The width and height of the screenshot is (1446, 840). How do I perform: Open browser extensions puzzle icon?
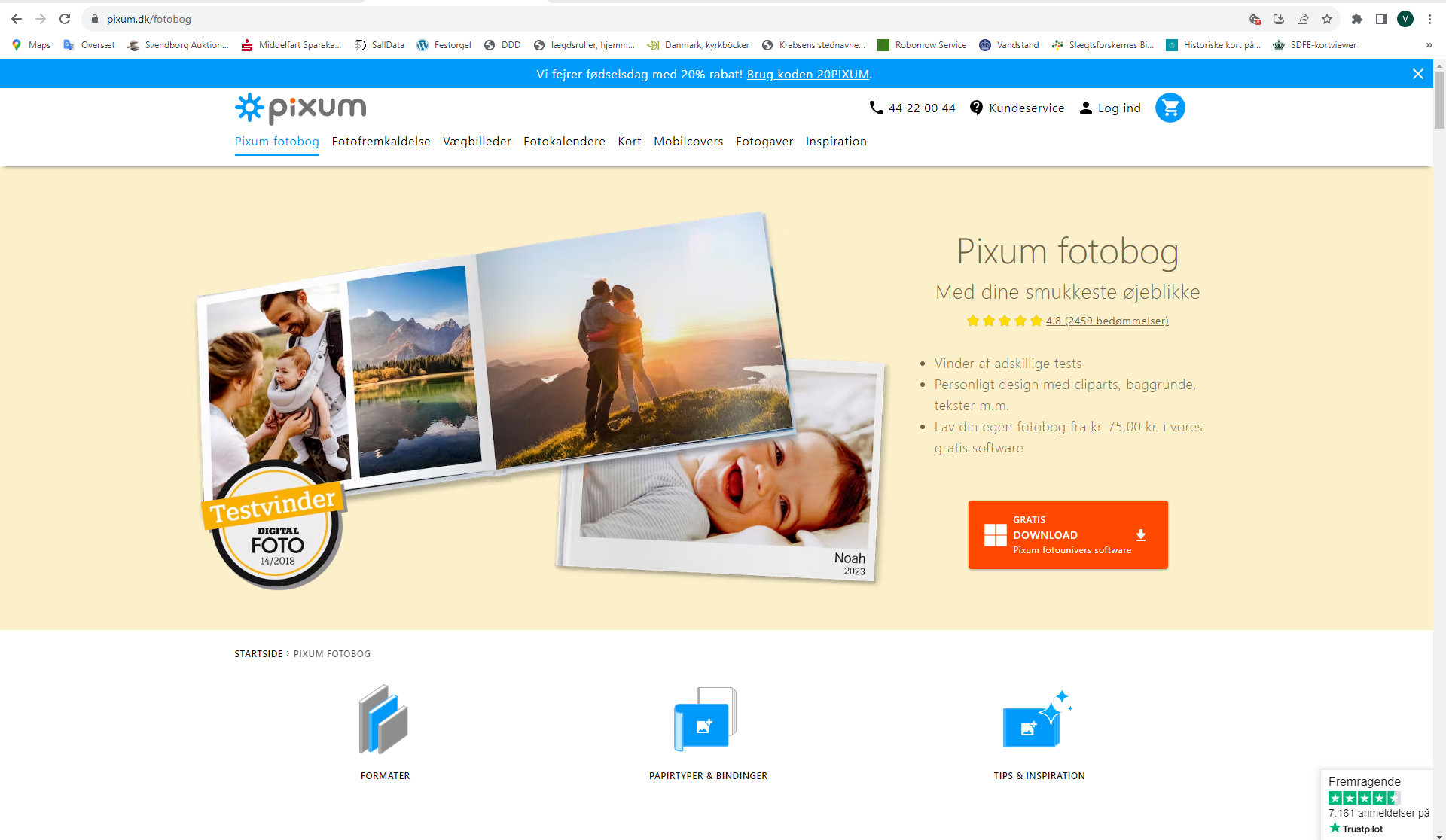[x=1356, y=19]
